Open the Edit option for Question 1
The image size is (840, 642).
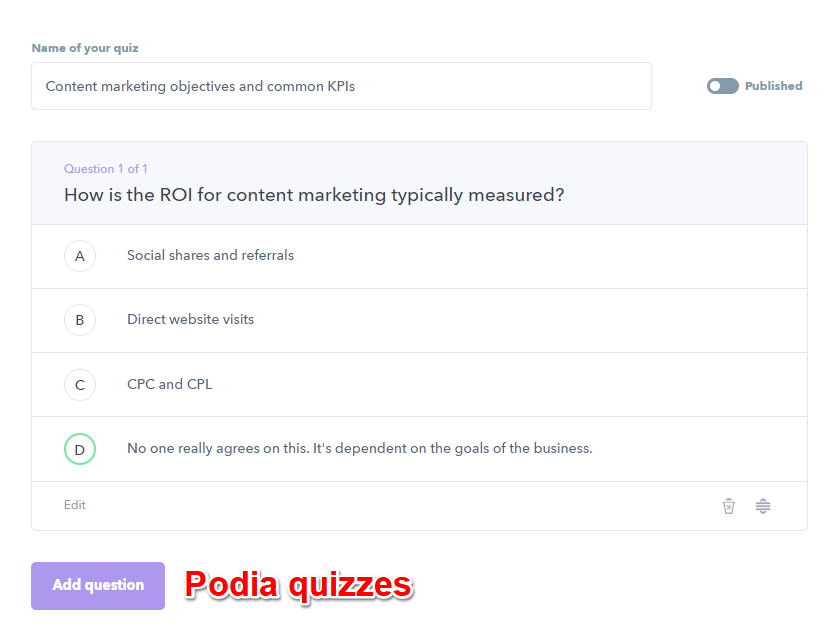pyautogui.click(x=74, y=505)
